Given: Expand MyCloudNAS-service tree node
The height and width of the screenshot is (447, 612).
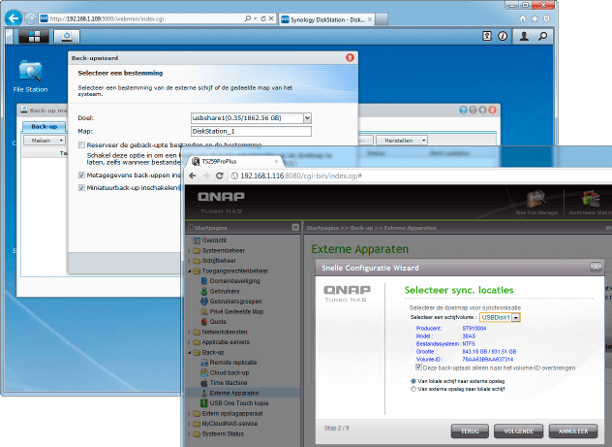Looking at the screenshot, I should pyautogui.click(x=189, y=424).
